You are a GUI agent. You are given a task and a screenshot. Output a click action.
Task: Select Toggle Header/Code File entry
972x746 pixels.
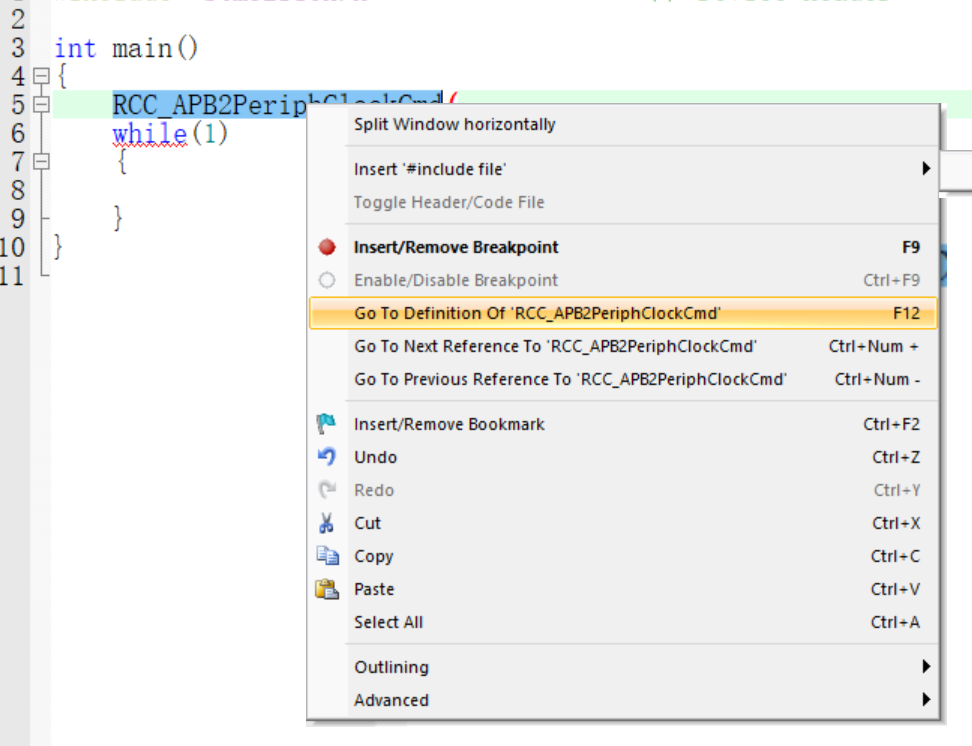pos(624,202)
